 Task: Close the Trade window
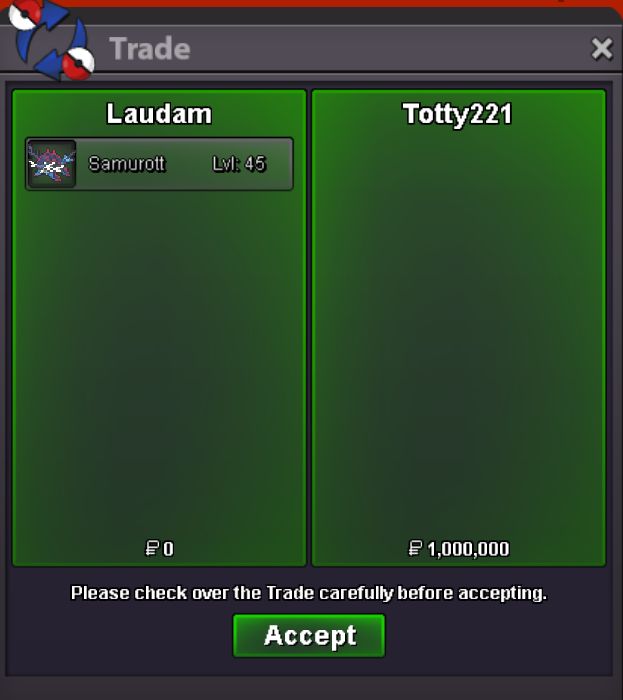(602, 48)
